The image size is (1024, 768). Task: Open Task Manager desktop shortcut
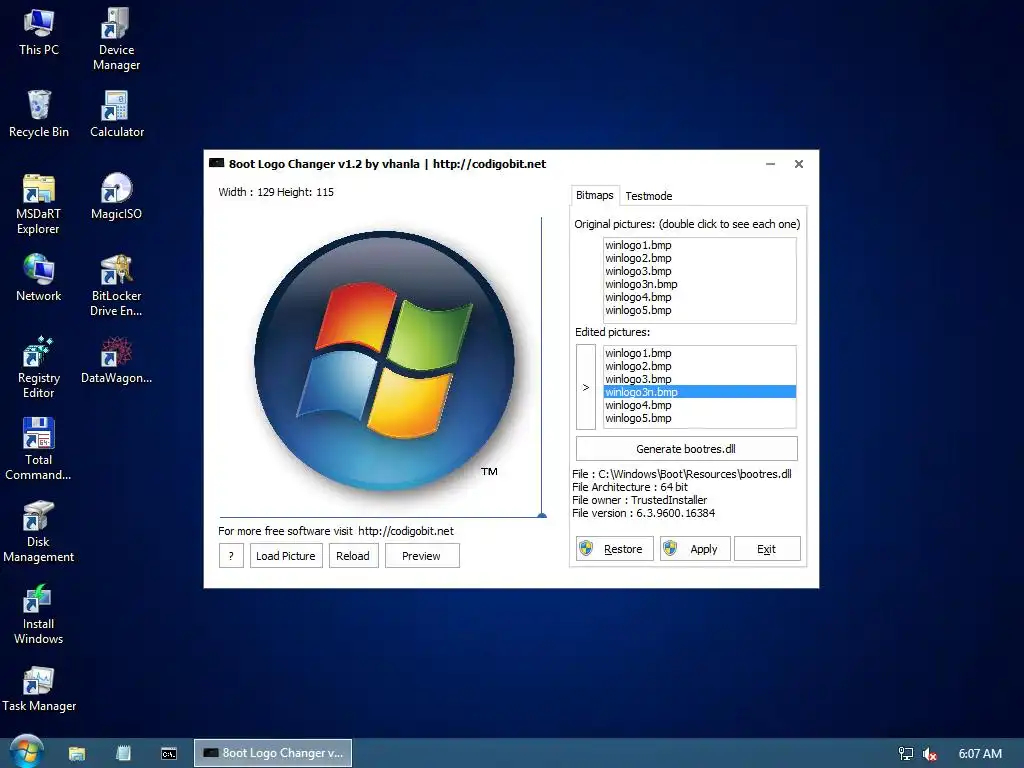(x=39, y=688)
